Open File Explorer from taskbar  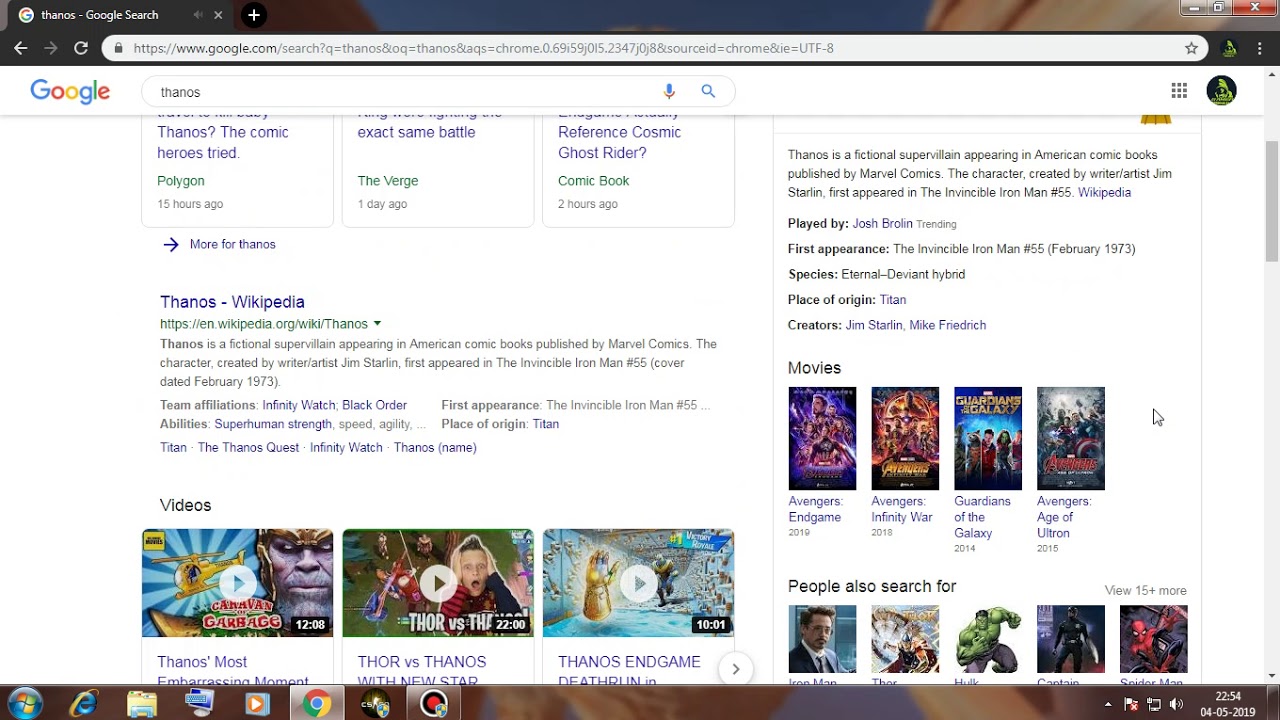coord(142,704)
